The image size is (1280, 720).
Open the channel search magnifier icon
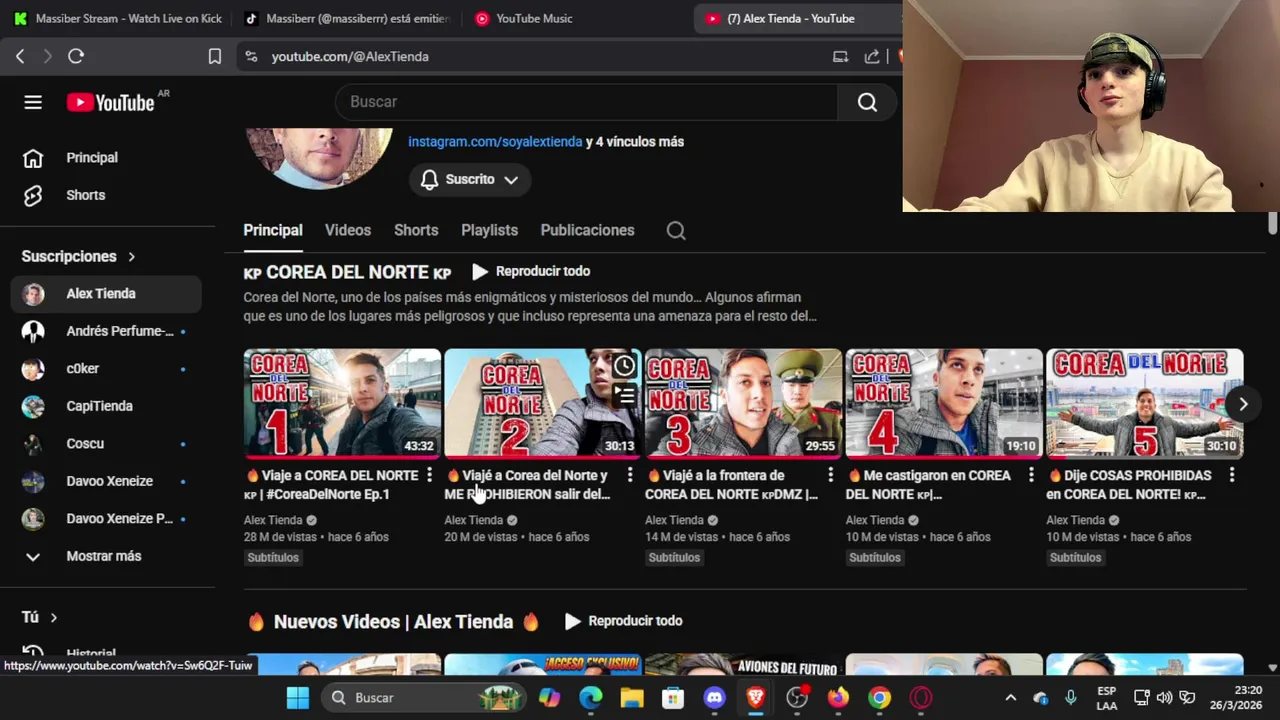[x=676, y=231]
